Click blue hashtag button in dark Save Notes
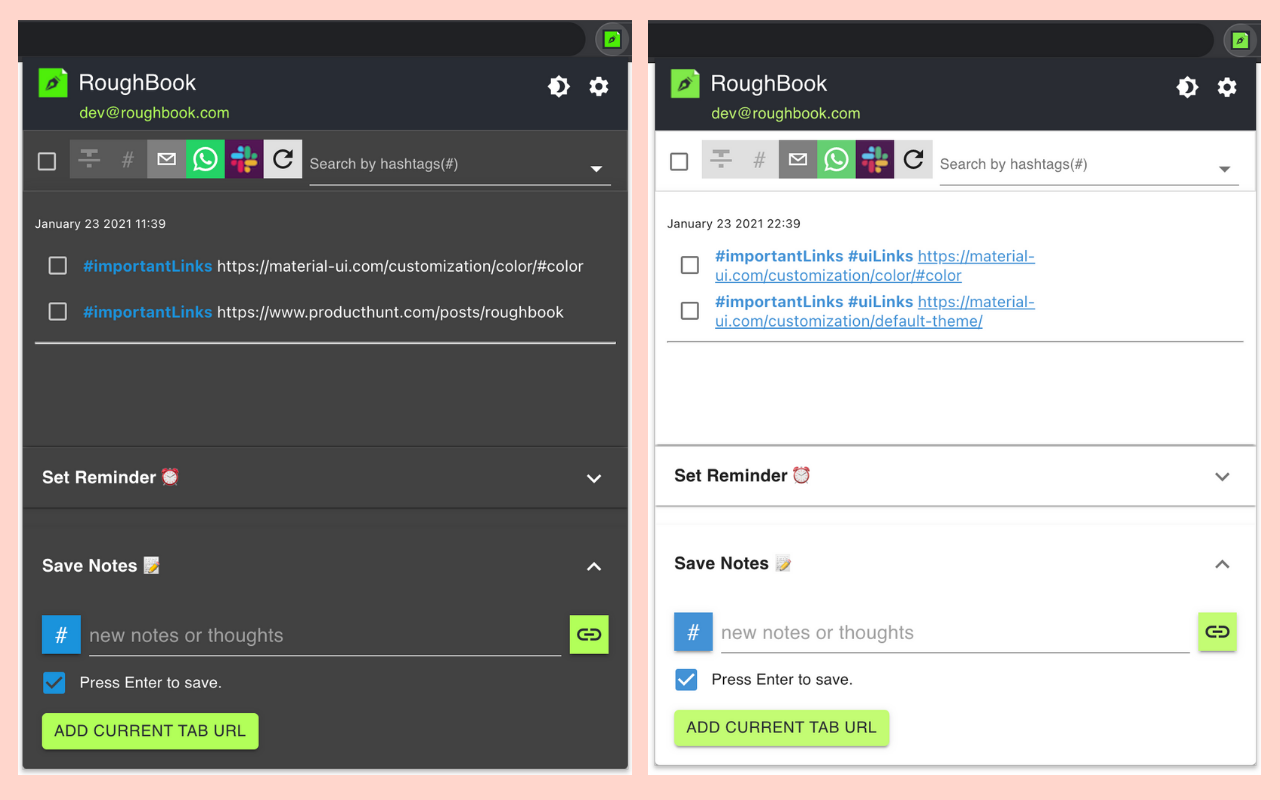Image resolution: width=1280 pixels, height=800 pixels. (x=61, y=635)
